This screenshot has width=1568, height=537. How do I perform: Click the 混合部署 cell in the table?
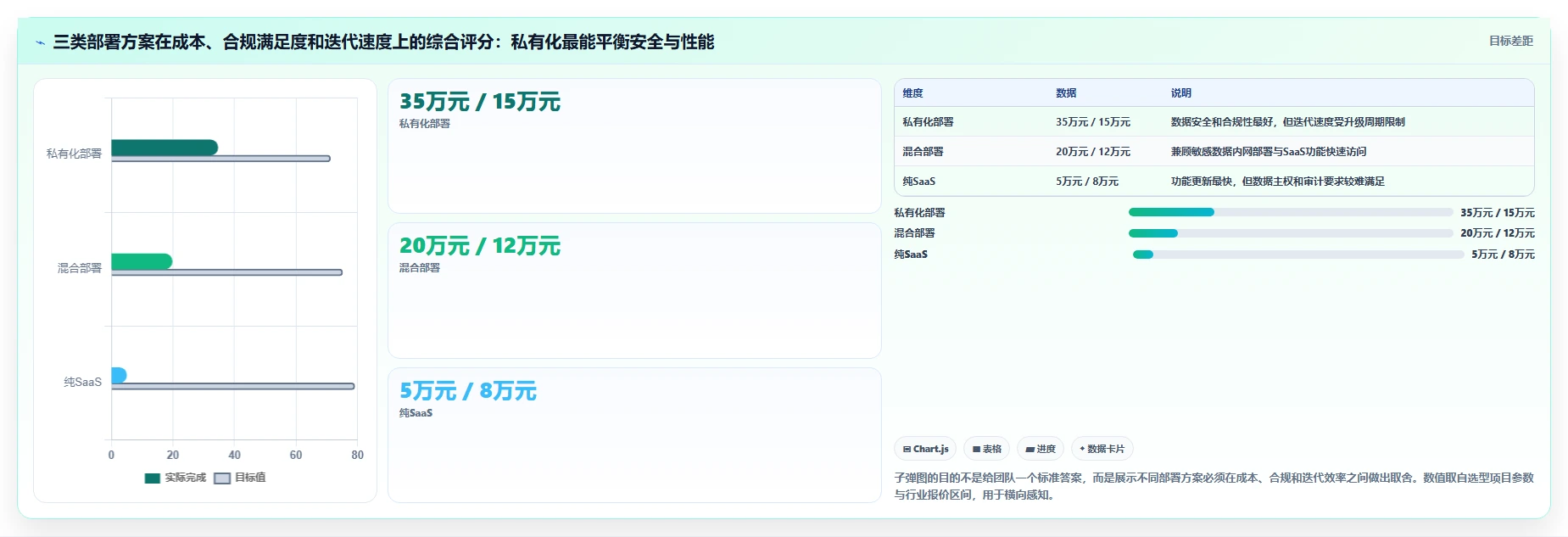click(923, 152)
